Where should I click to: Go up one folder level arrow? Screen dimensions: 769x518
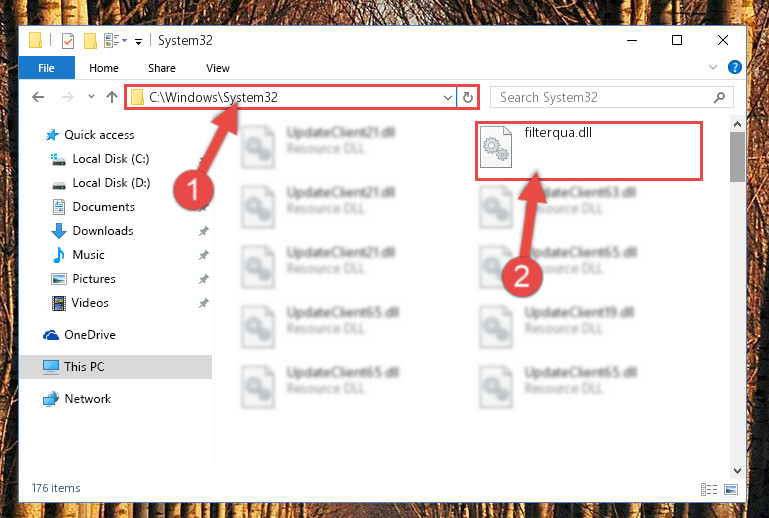coord(112,97)
